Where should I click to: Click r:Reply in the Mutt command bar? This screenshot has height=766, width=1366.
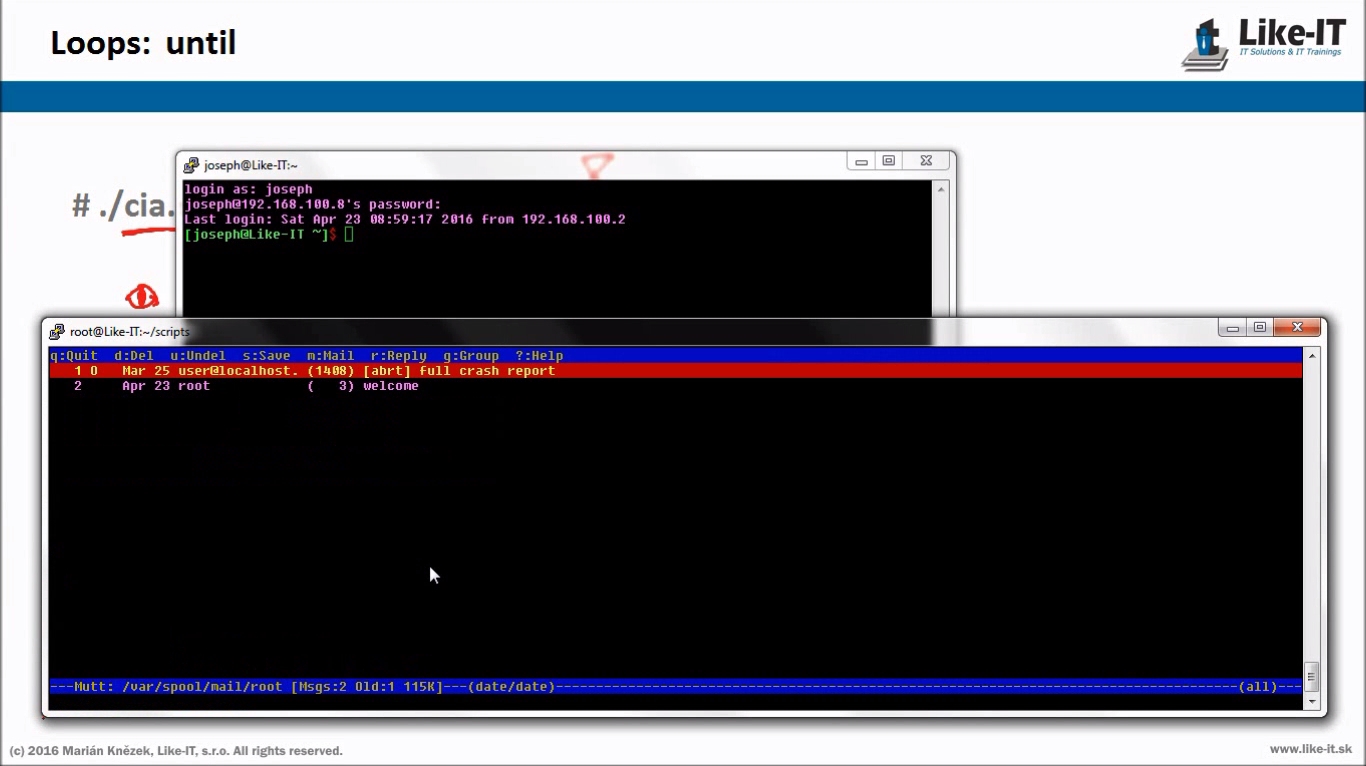click(x=398, y=356)
